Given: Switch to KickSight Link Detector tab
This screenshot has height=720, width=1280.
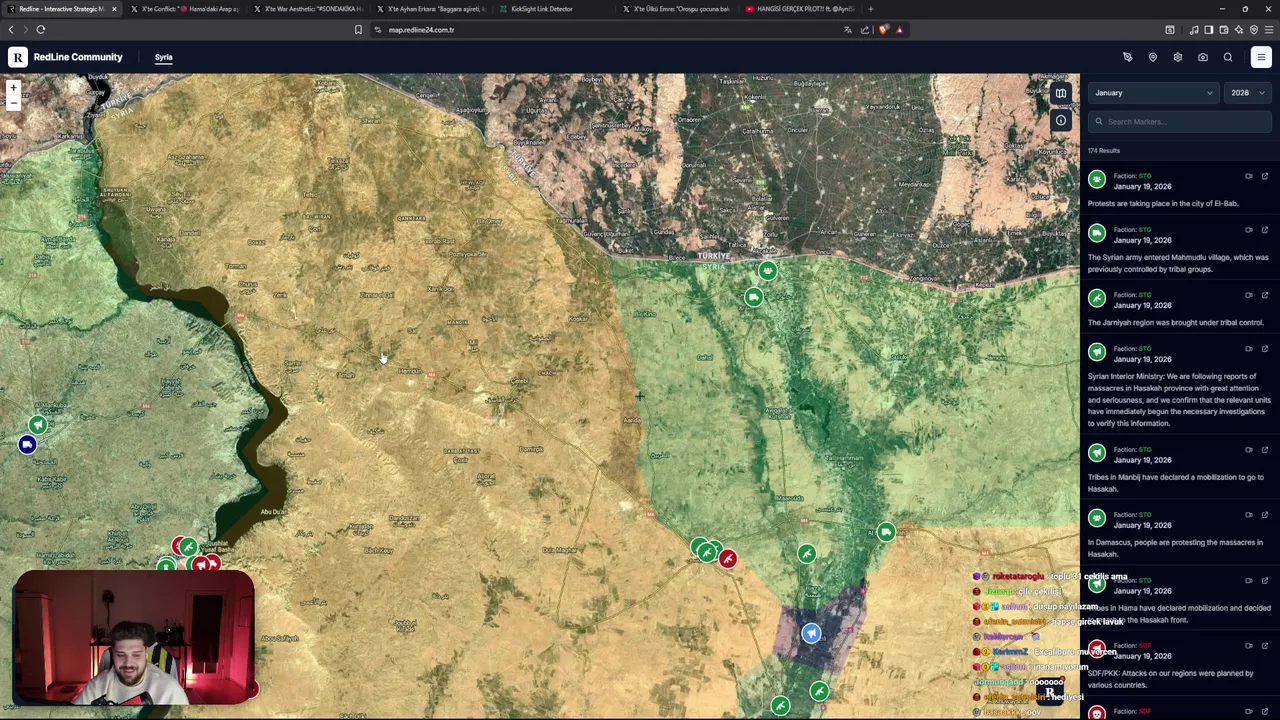Looking at the screenshot, I should 553,9.
